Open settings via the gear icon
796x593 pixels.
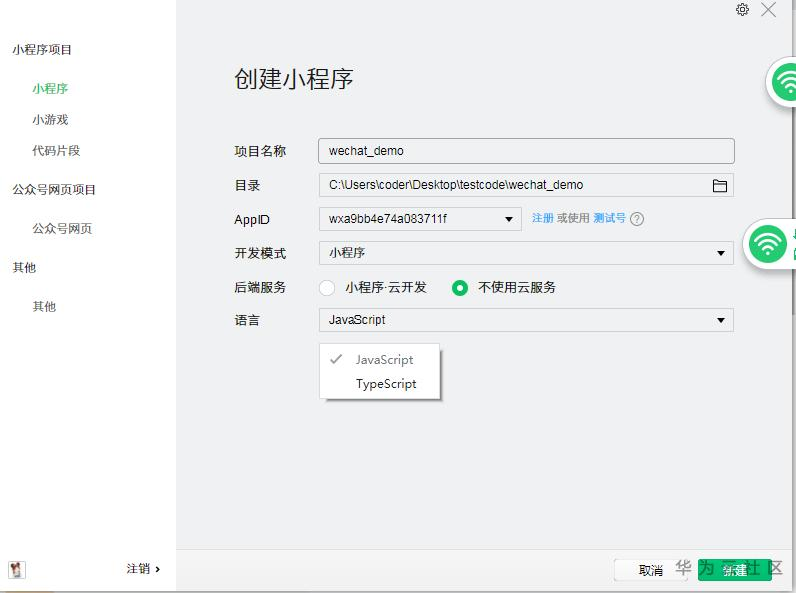(742, 10)
